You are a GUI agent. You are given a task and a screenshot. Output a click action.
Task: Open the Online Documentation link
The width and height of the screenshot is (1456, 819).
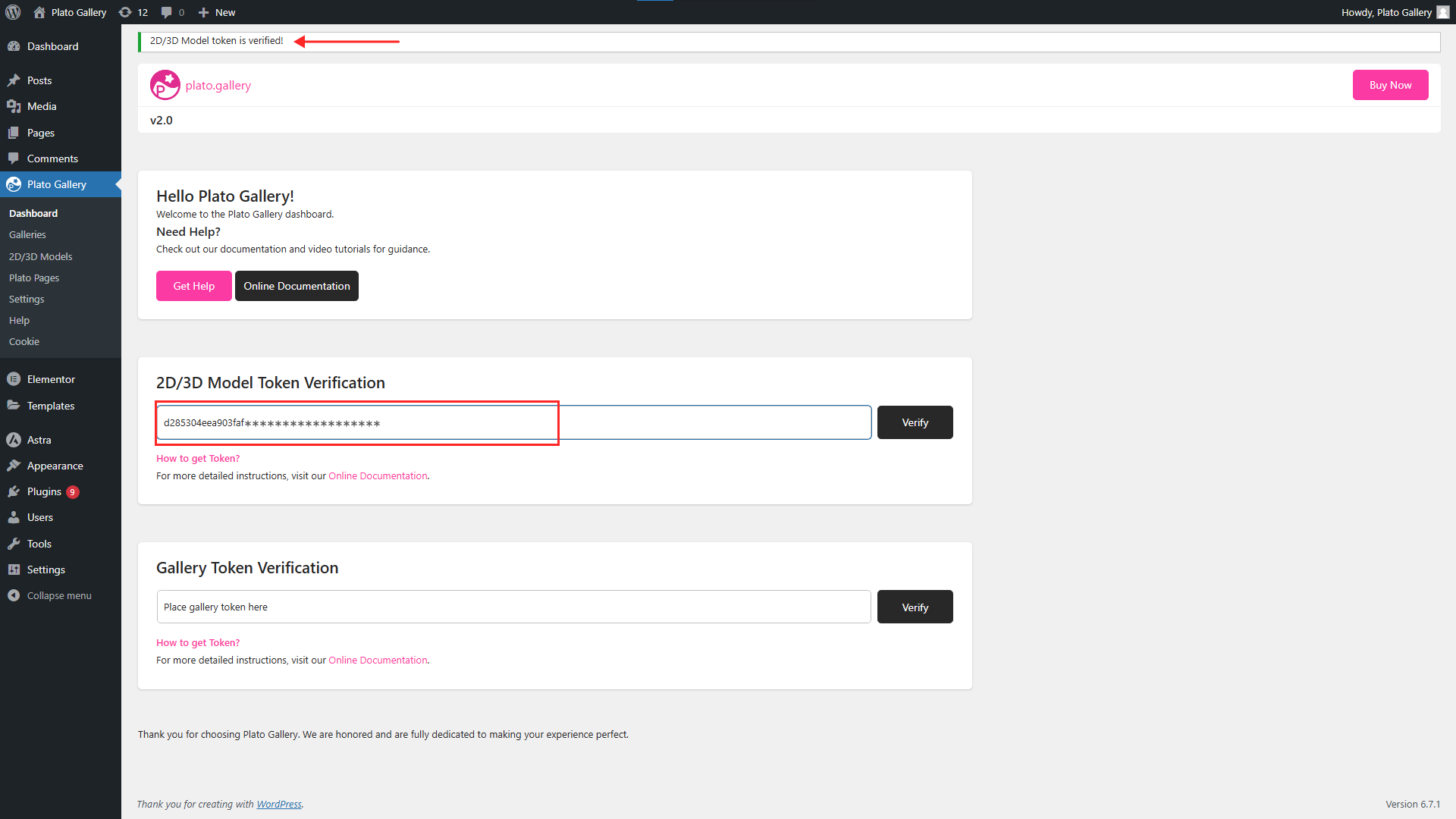pyautogui.click(x=378, y=475)
